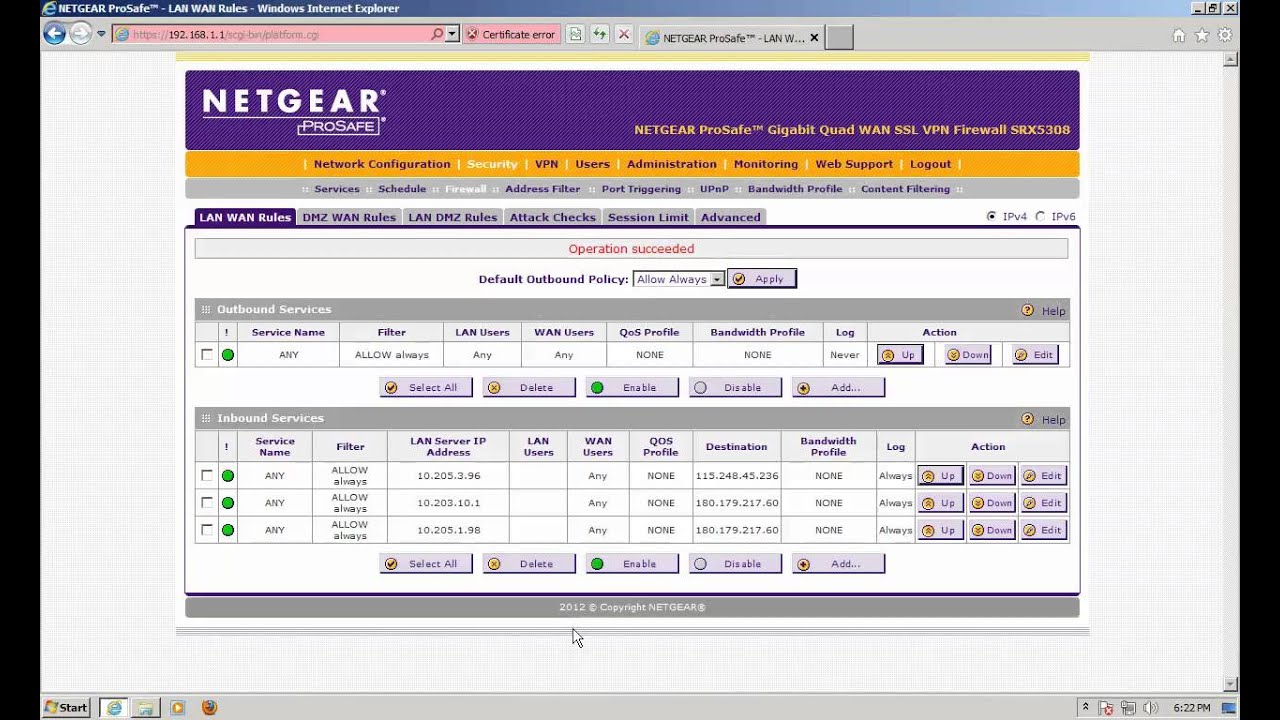Click Edit for the outbound ANY rule
1280x720 pixels.
click(x=1035, y=355)
